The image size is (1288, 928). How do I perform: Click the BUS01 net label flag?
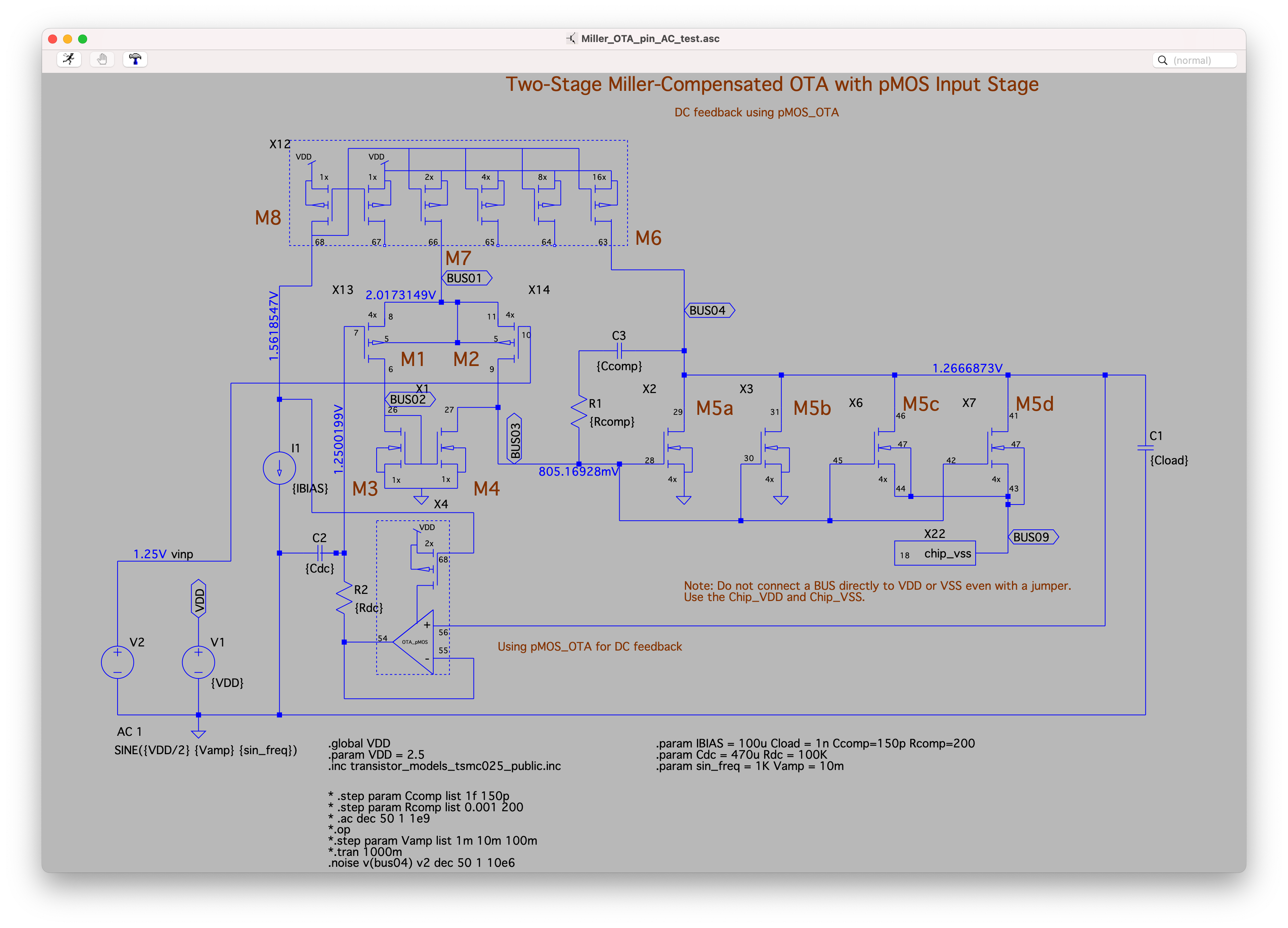click(466, 278)
